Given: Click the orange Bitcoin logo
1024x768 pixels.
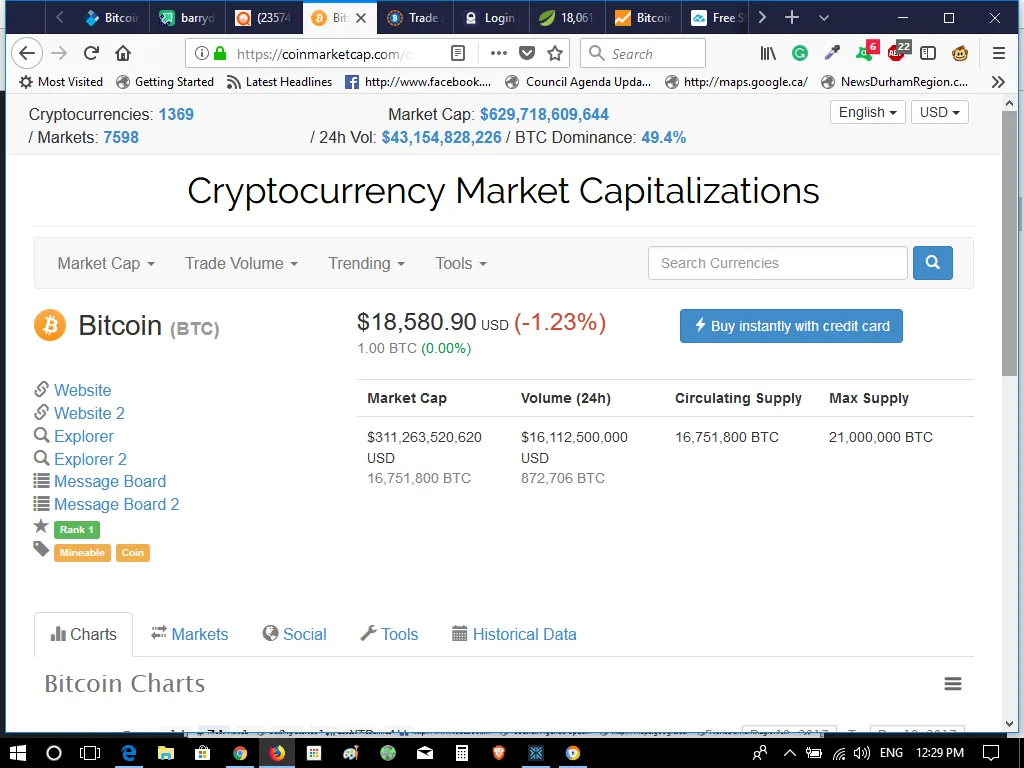Looking at the screenshot, I should pyautogui.click(x=50, y=325).
